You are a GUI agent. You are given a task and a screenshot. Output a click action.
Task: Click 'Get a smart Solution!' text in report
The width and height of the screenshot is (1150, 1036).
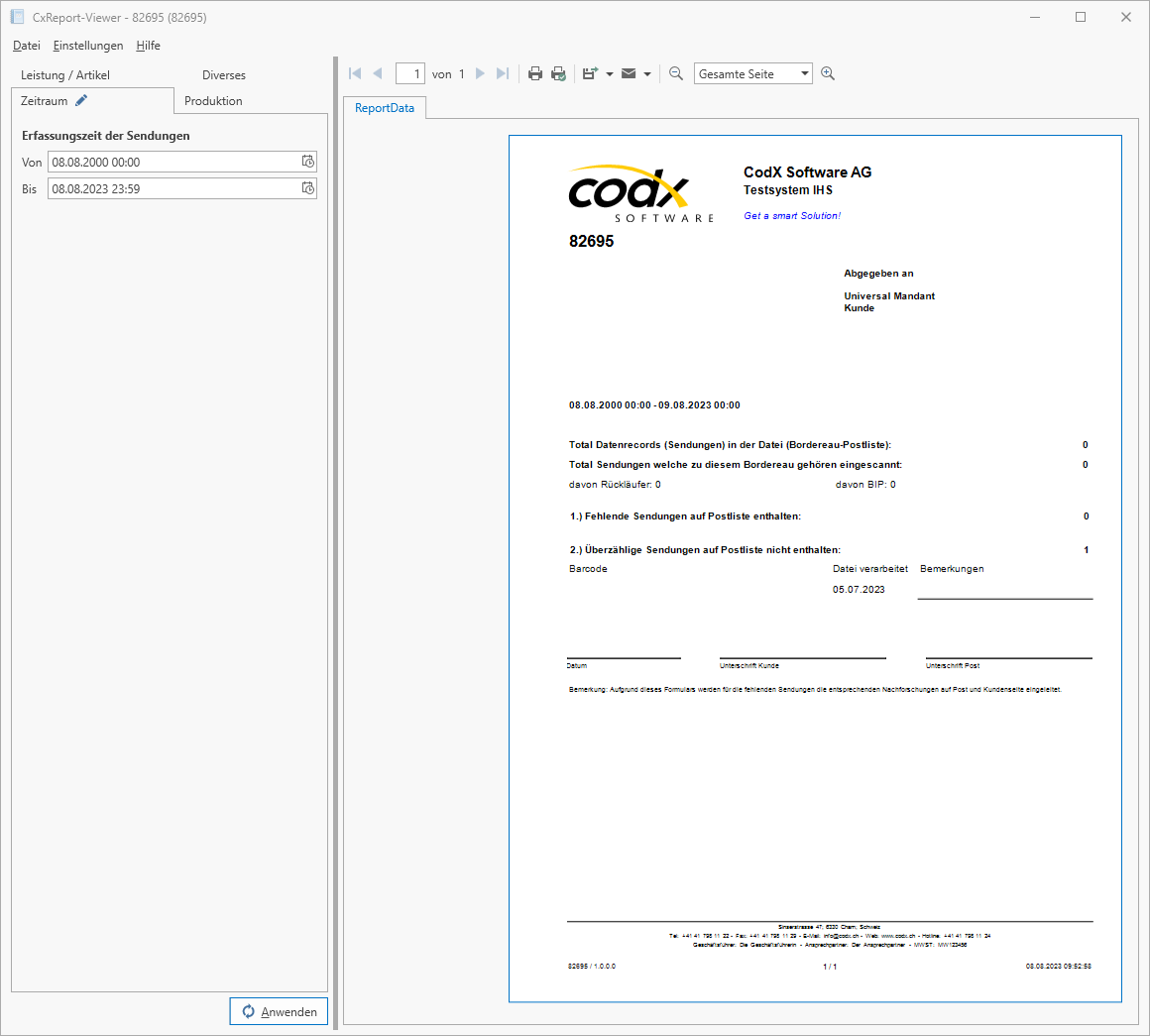point(792,215)
